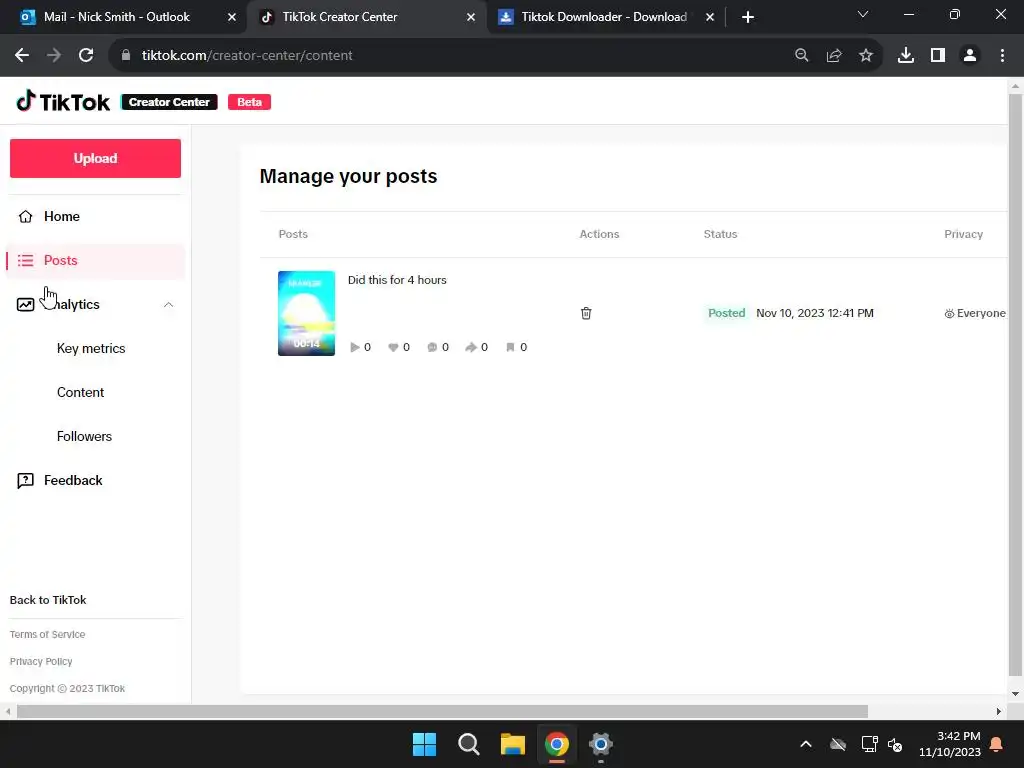Screen dimensions: 1024x768
Task: Close the Outlook Mail tab
Action: (232, 17)
